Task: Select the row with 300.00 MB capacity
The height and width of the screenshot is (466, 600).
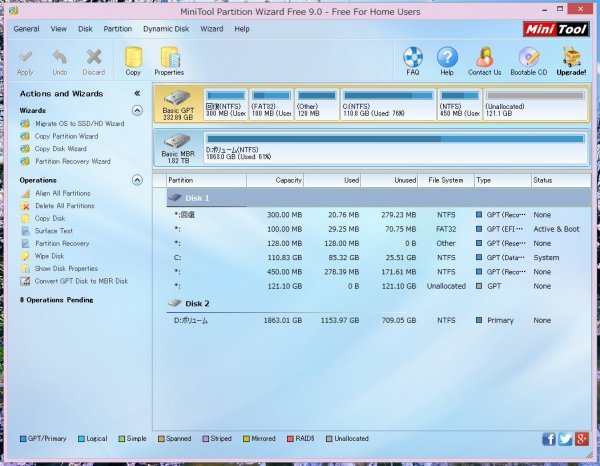Action: coord(378,215)
